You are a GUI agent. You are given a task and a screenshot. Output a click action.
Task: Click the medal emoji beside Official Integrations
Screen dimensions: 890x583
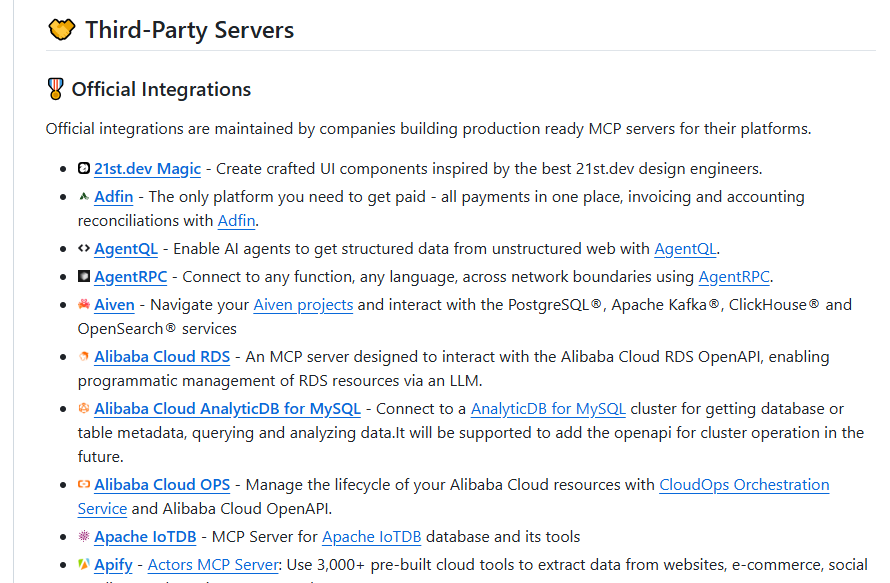point(56,89)
